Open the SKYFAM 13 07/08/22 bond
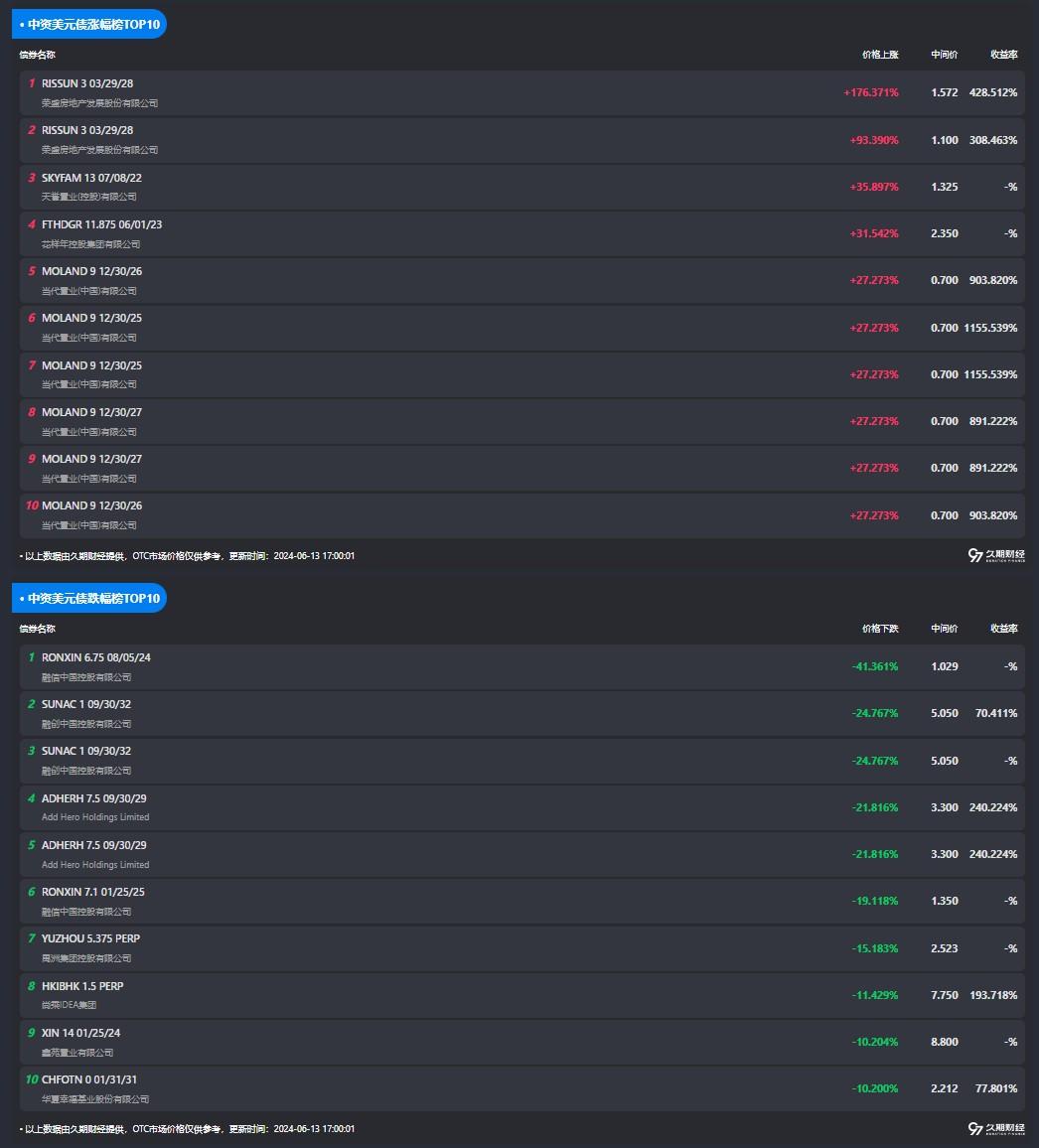This screenshot has height=1148, width=1039. (x=91, y=178)
